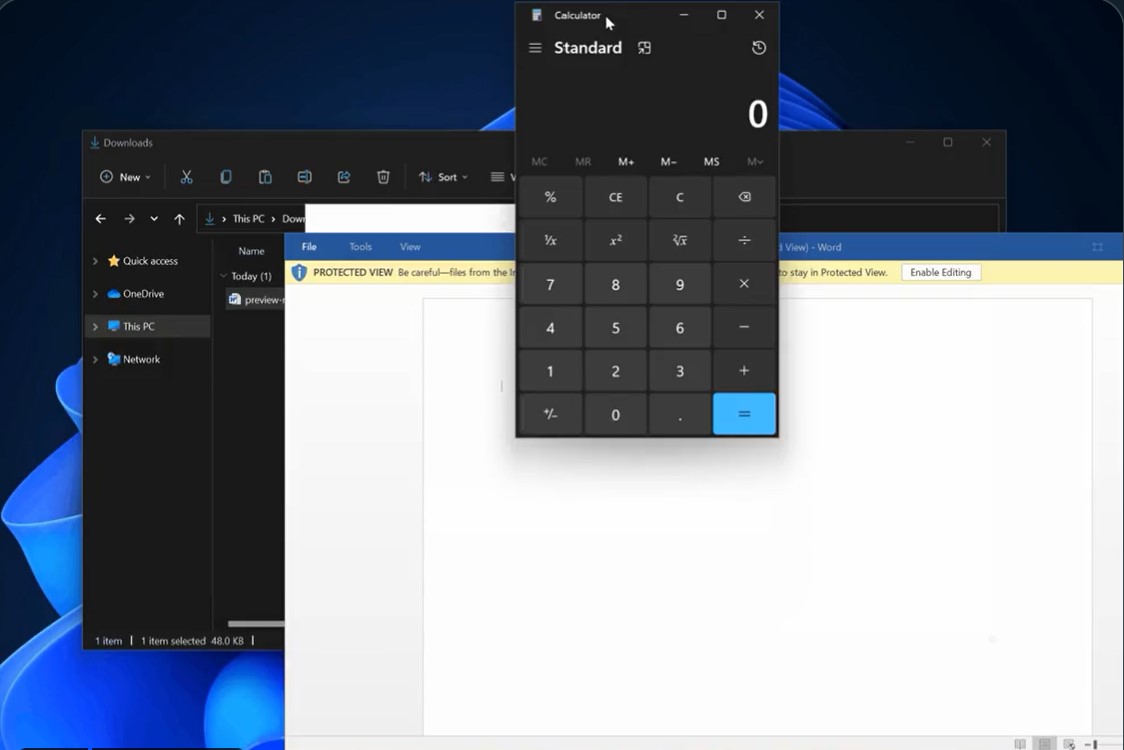The height and width of the screenshot is (750, 1124).
Task: Select Read Mode in Word status bar
Action: (1018, 744)
